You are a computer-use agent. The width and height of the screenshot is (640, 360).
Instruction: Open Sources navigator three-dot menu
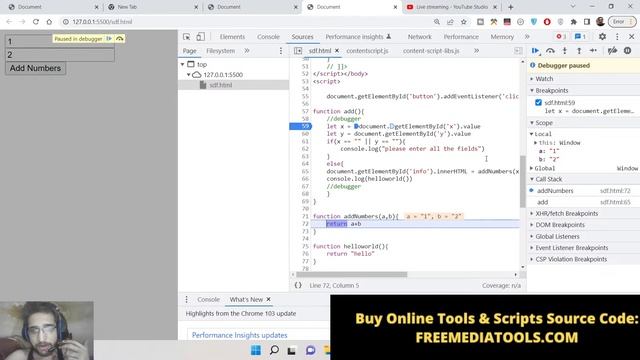[281, 51]
